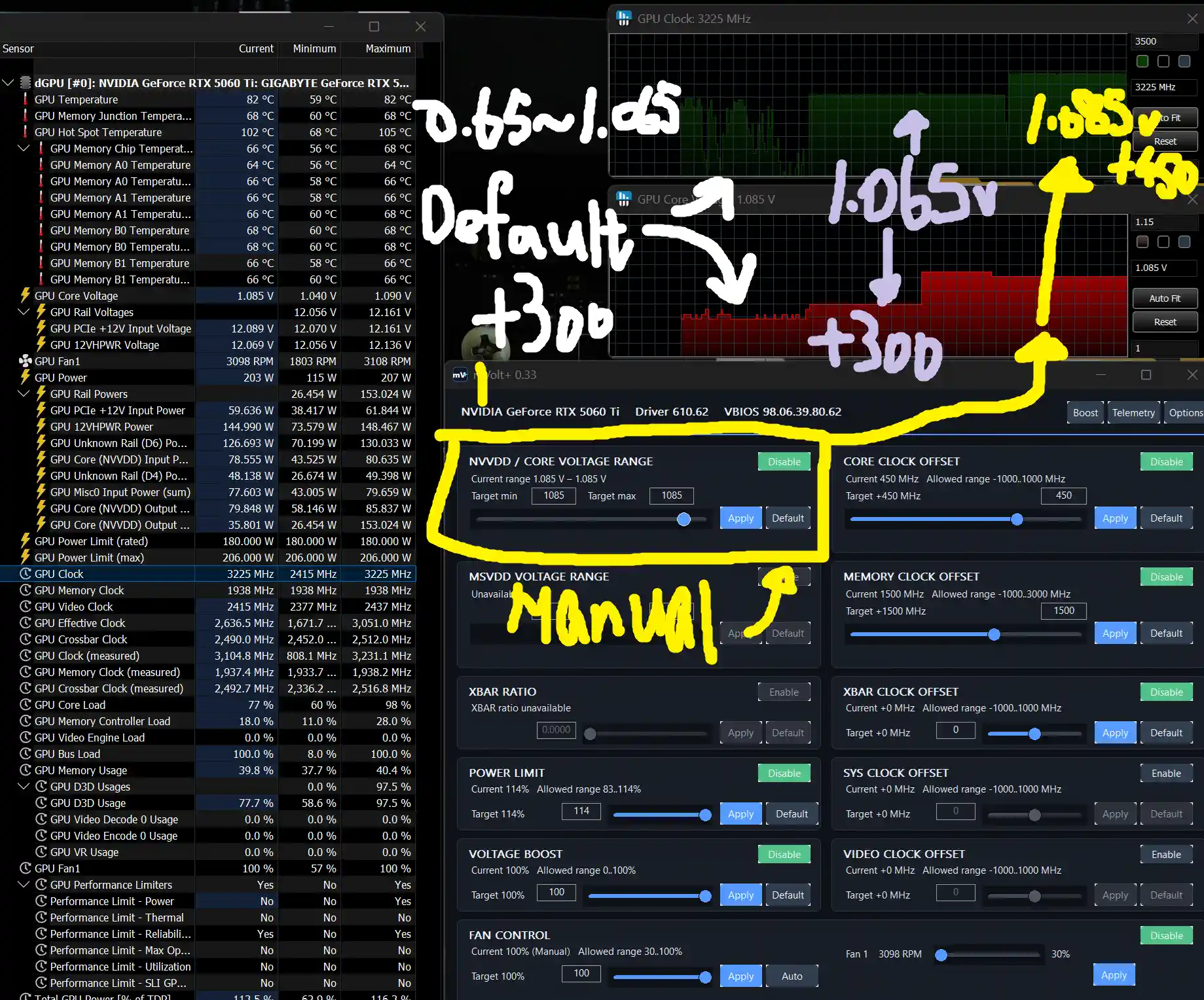Select the gauge icon for GPU Memory Usage
Viewport: 1204px width, 1000px height.
[26, 770]
